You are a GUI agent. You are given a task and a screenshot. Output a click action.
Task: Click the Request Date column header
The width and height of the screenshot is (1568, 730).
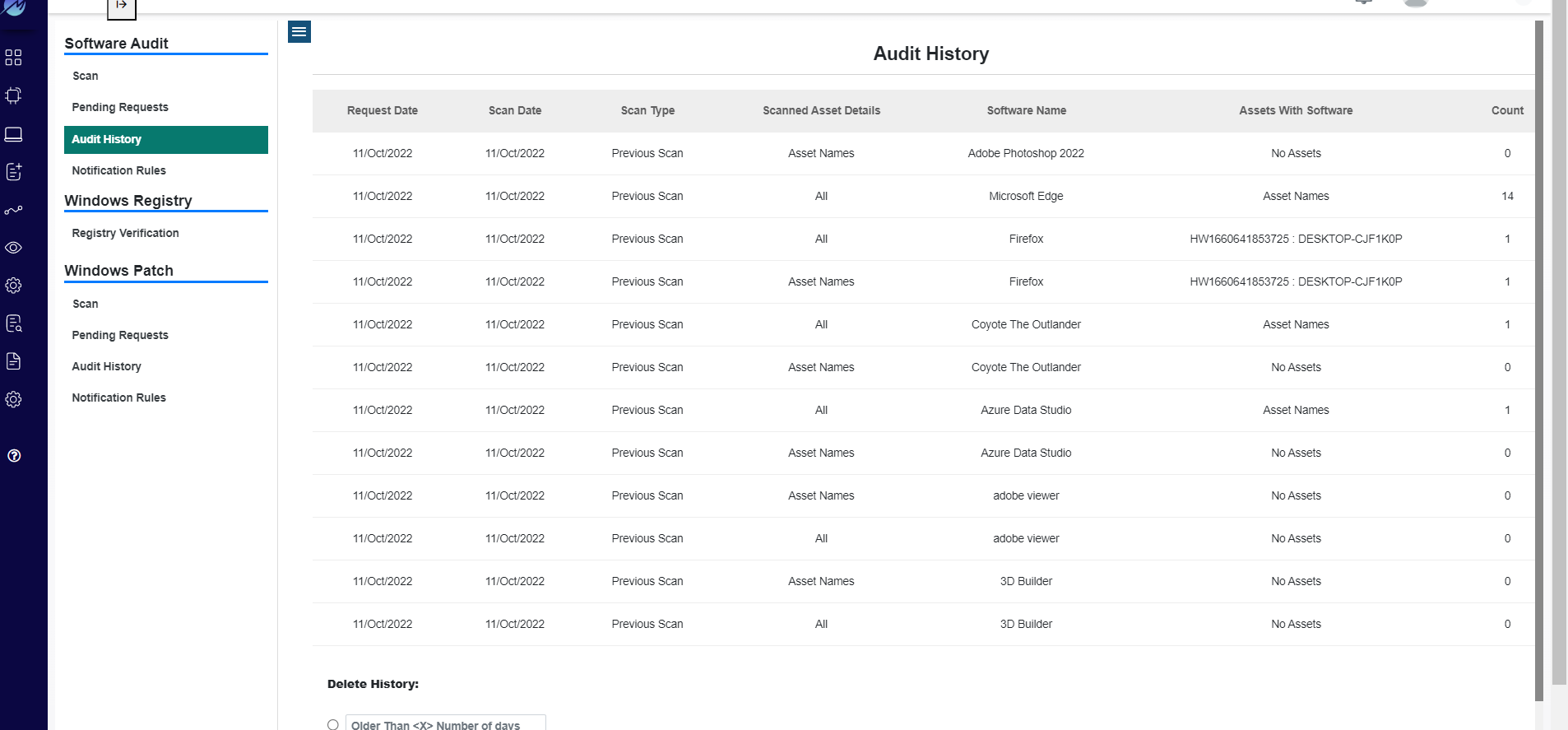[383, 110]
